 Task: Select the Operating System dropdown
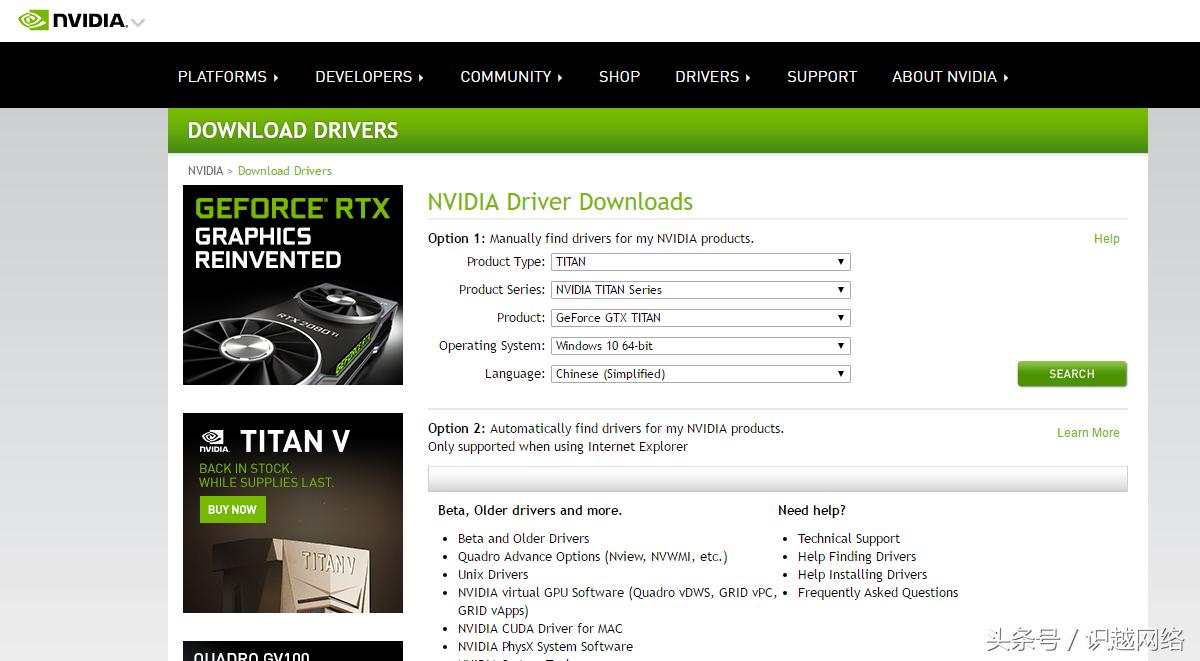tap(700, 346)
